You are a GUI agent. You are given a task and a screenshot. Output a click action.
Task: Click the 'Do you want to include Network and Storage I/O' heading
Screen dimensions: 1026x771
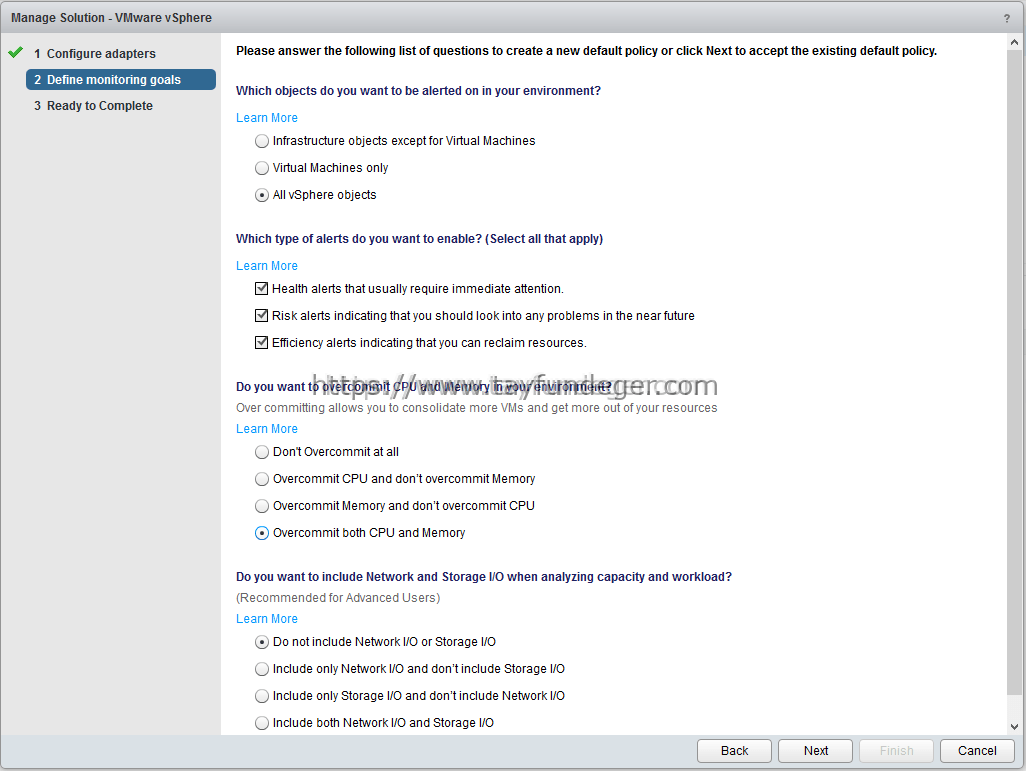tap(484, 577)
